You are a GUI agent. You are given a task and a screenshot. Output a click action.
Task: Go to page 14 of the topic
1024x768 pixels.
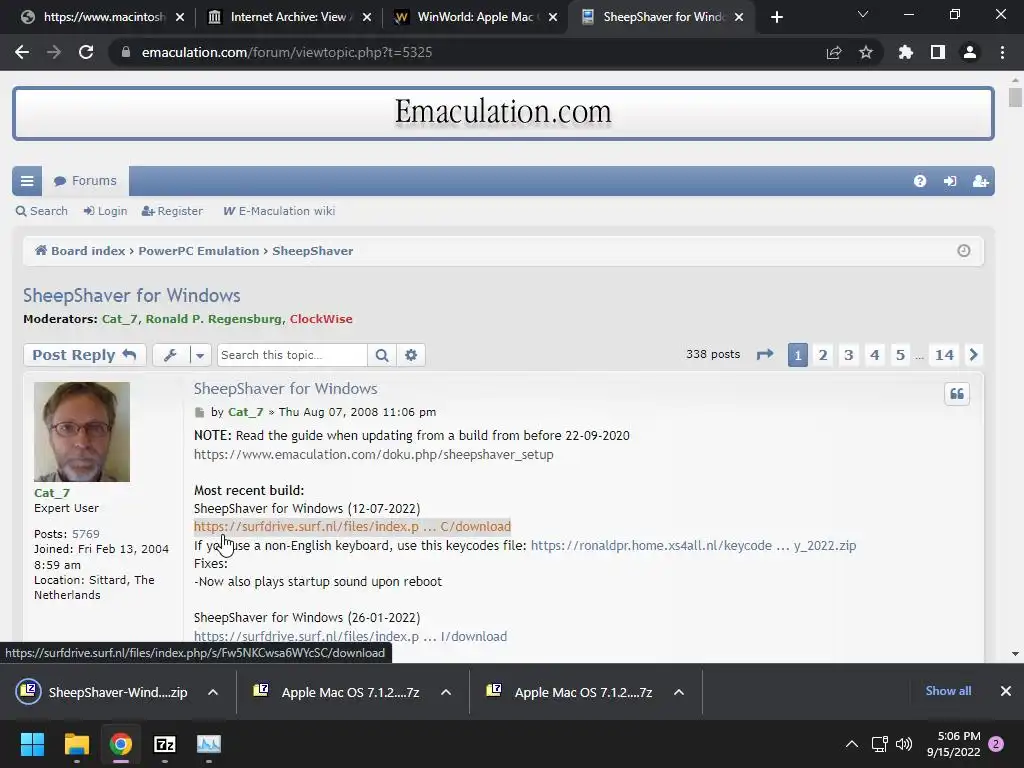[x=944, y=355]
